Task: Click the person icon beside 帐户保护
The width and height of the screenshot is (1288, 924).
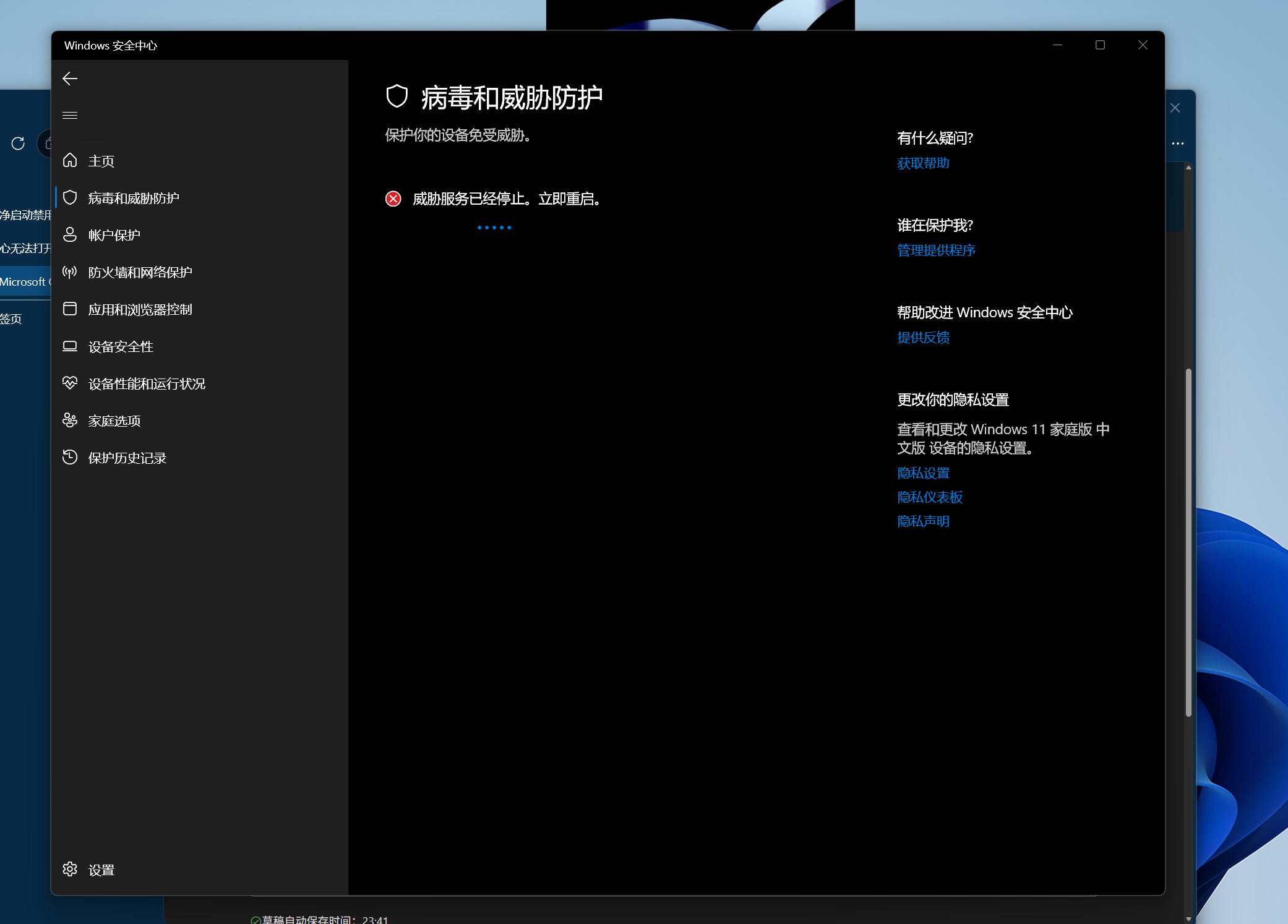Action: [x=70, y=234]
